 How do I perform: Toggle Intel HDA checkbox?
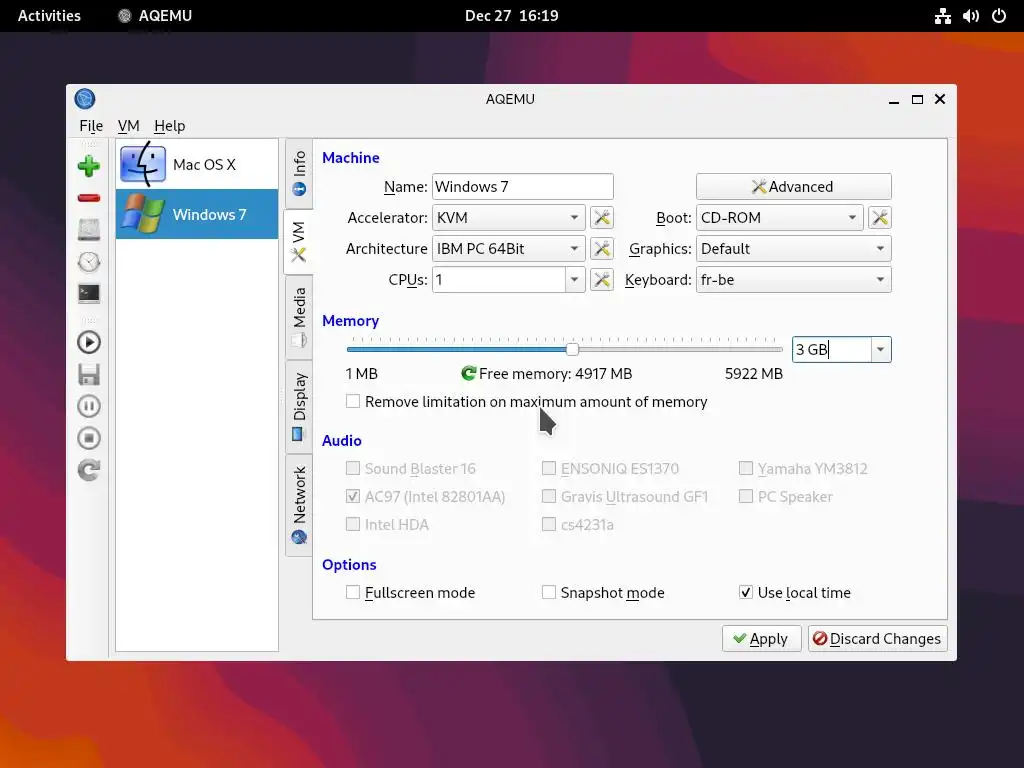tap(353, 524)
